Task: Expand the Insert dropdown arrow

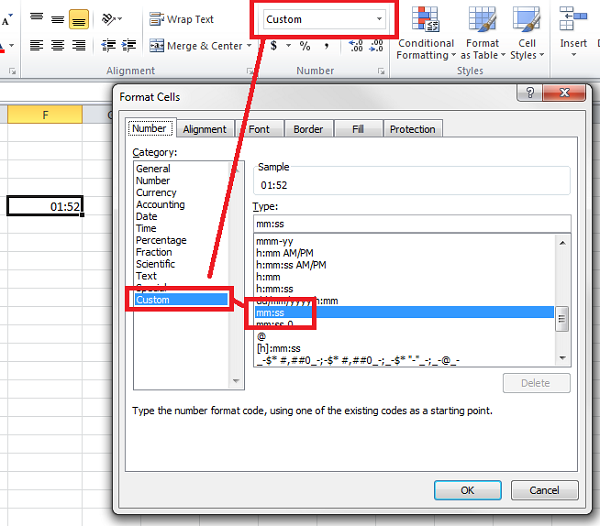Action: (x=574, y=55)
